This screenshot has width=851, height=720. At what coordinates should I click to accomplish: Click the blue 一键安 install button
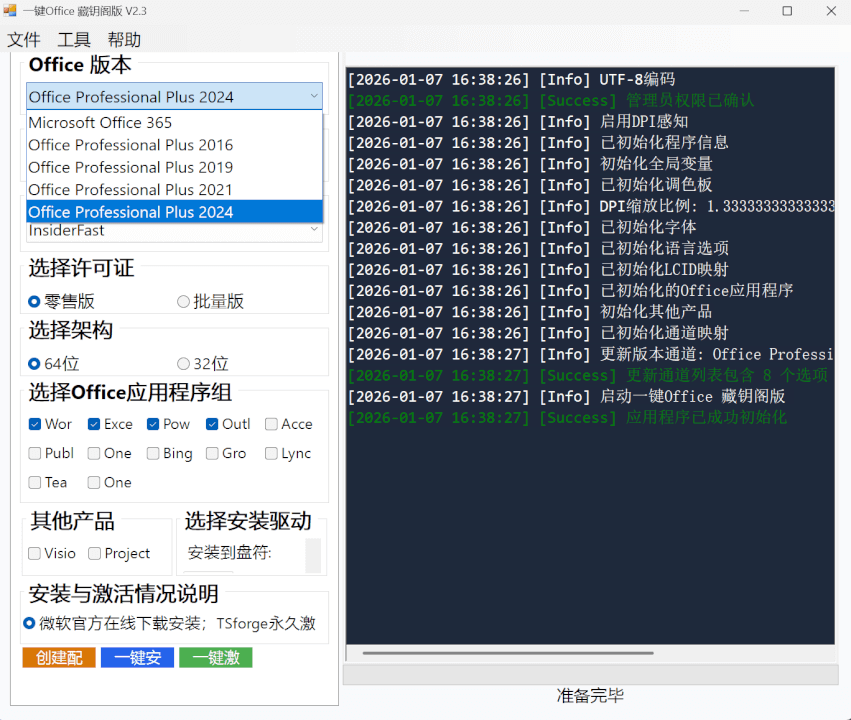(x=136, y=659)
